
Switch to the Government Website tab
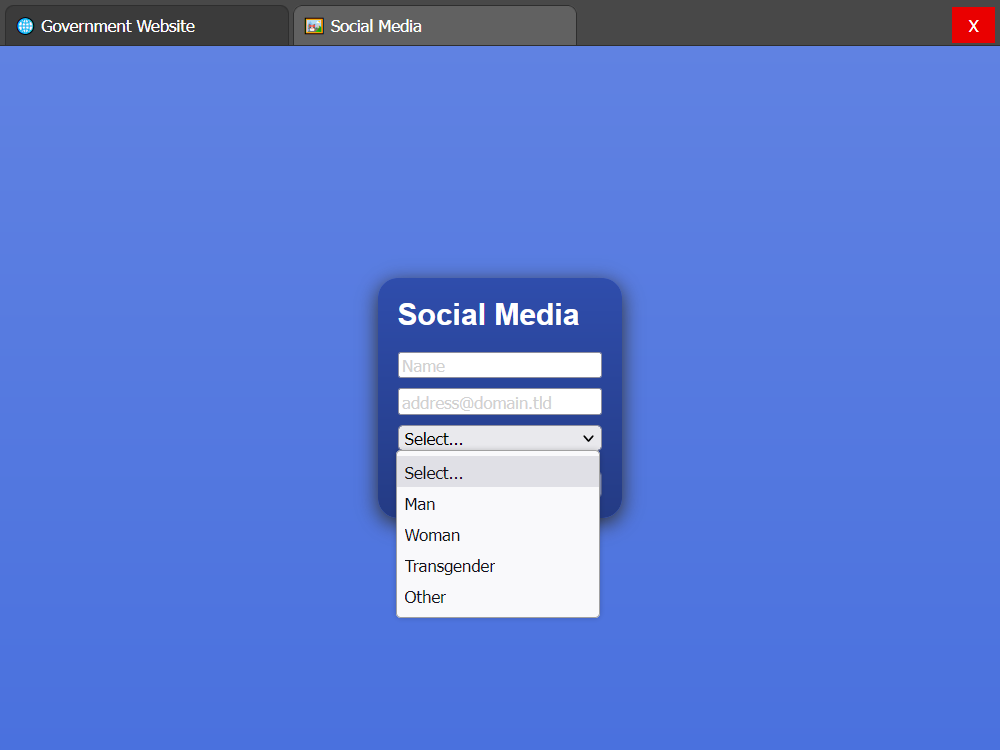[x=146, y=26]
